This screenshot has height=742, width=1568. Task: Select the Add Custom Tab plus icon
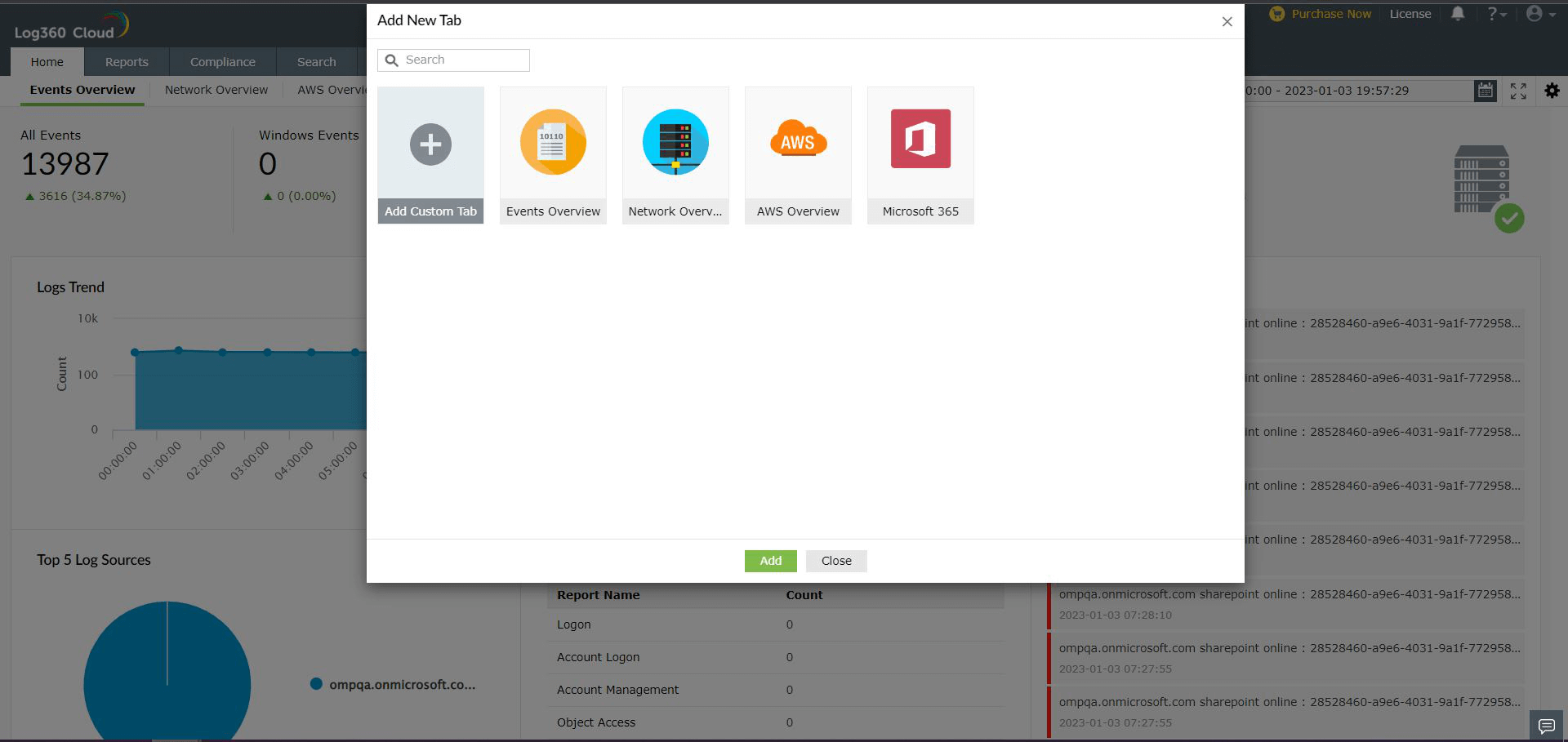tap(430, 144)
